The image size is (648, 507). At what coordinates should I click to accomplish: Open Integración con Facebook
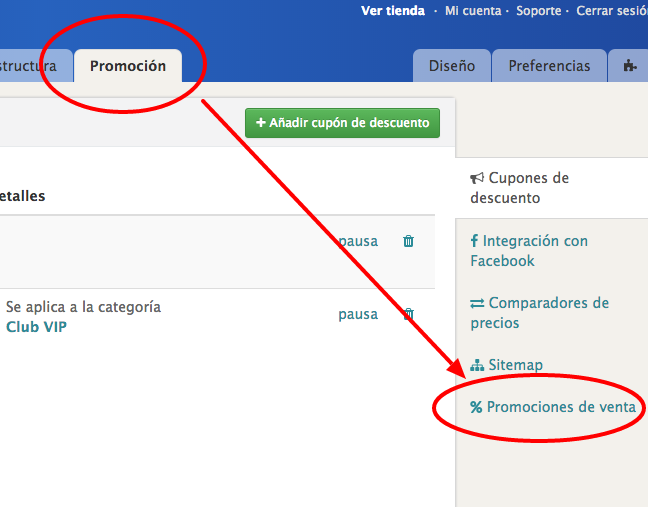click(x=529, y=251)
